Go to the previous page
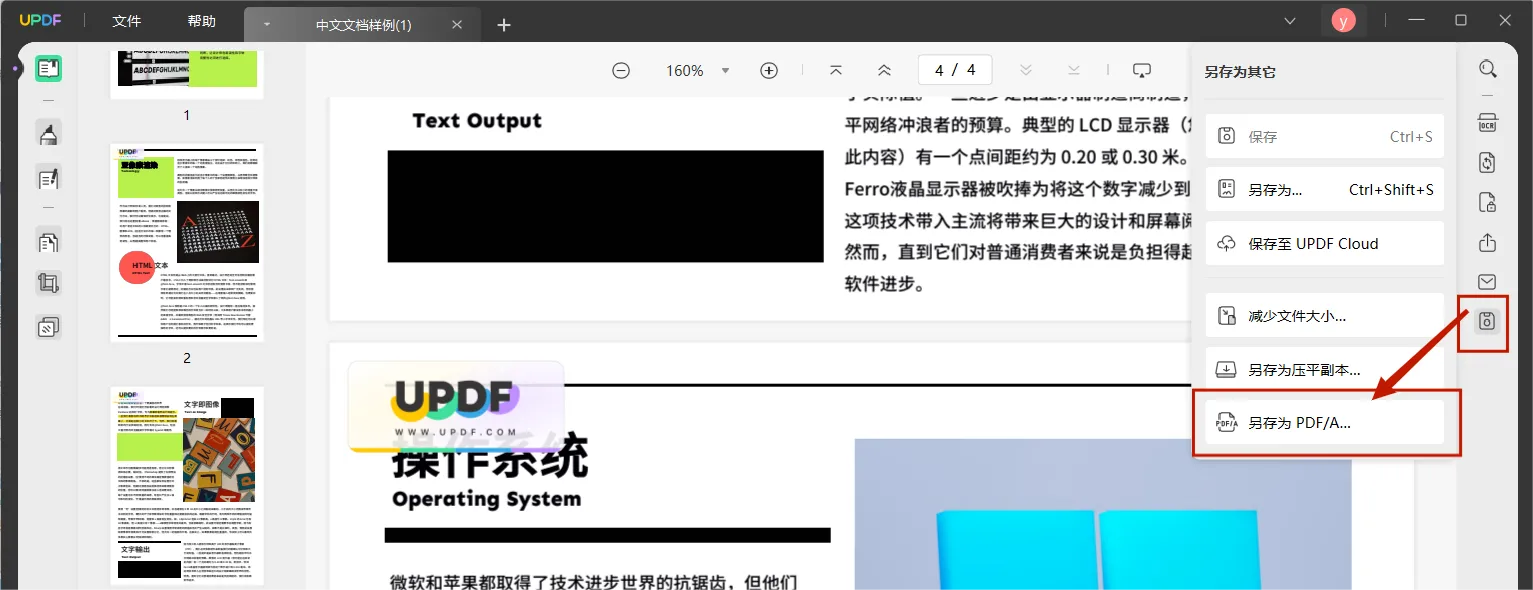 click(x=884, y=70)
